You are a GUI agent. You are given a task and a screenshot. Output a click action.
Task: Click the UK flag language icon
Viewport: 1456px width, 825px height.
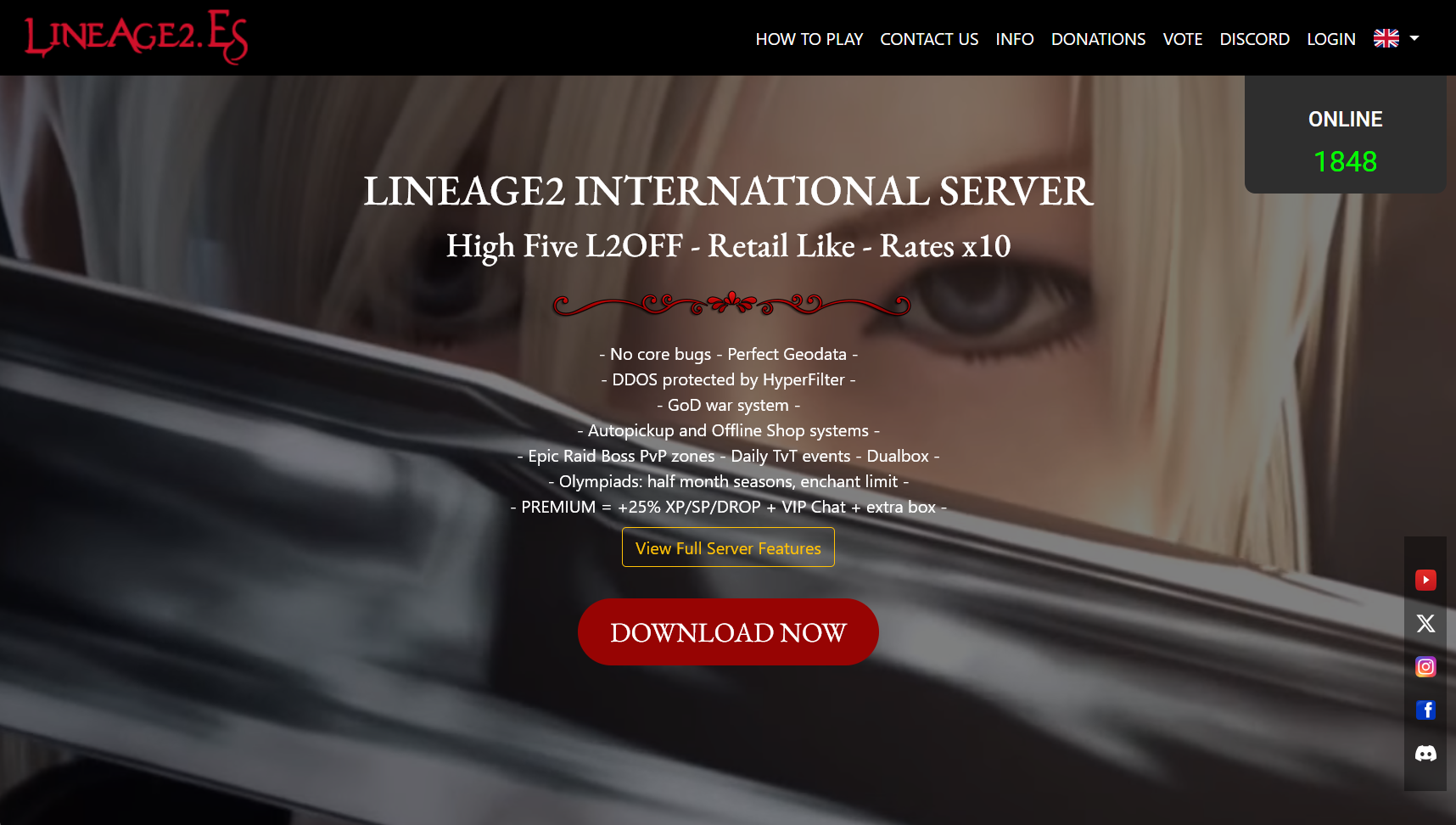click(x=1386, y=38)
